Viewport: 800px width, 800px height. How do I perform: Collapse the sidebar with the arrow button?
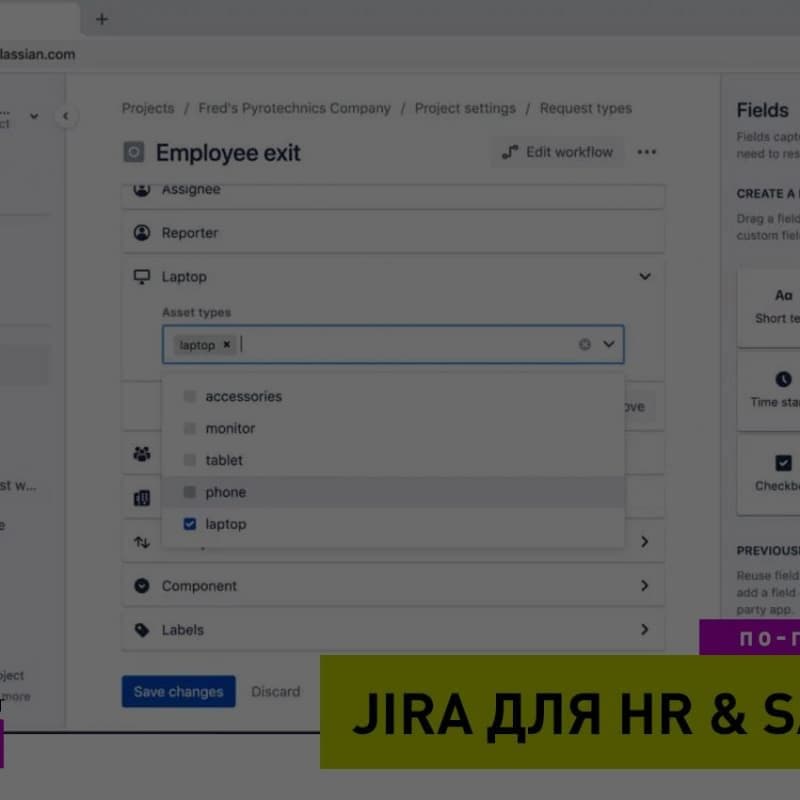[x=65, y=116]
